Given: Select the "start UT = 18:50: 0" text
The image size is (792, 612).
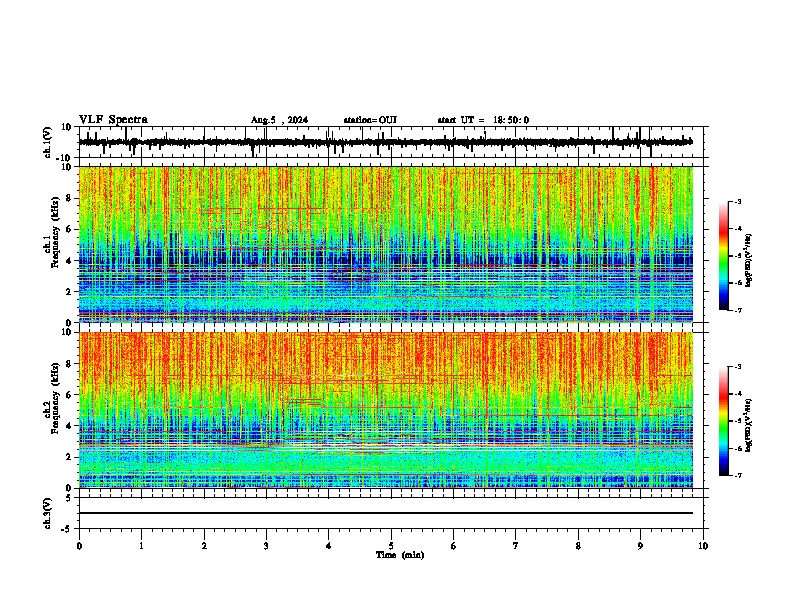Looking at the screenshot, I should (483, 120).
